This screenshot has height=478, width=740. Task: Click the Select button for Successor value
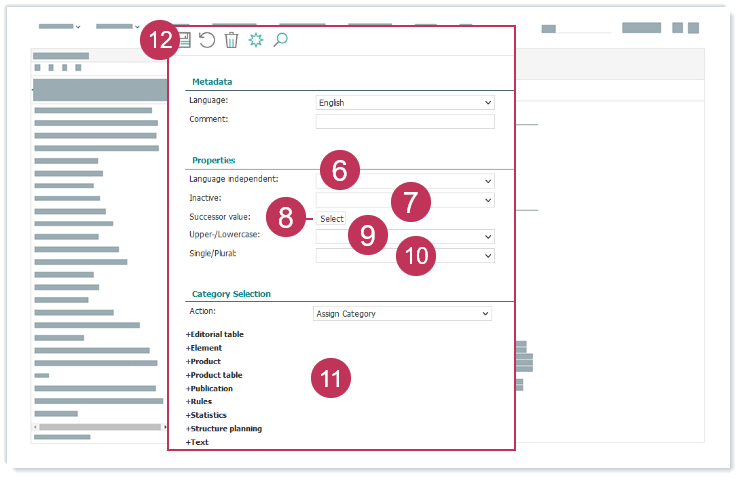pos(331,219)
